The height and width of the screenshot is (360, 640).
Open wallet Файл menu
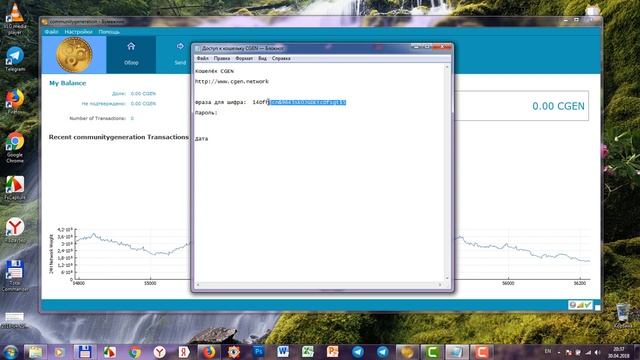[x=51, y=32]
